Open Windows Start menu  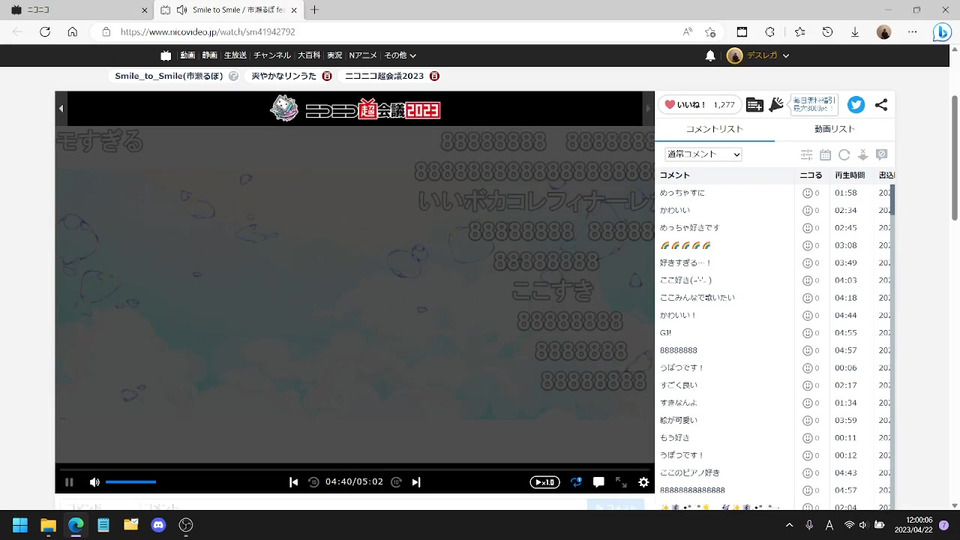tap(20, 525)
